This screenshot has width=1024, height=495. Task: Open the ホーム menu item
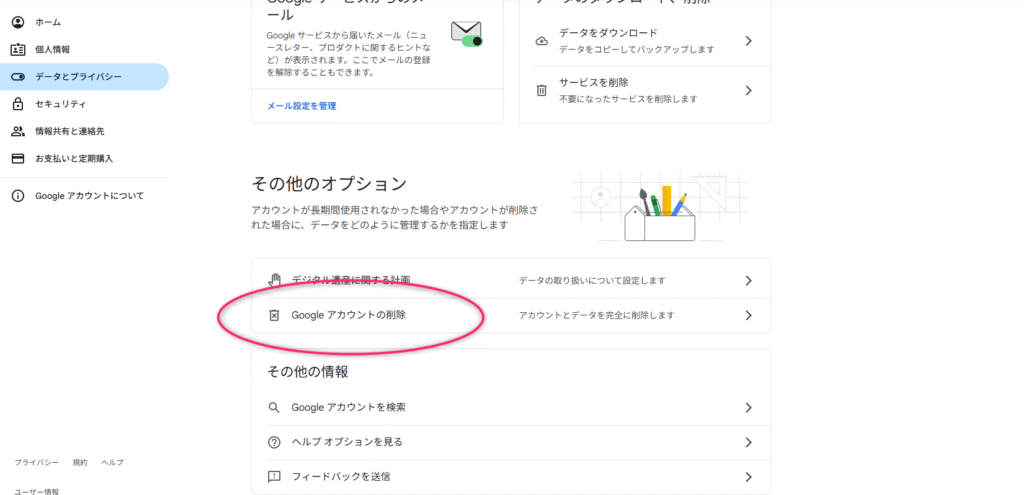coord(84,22)
